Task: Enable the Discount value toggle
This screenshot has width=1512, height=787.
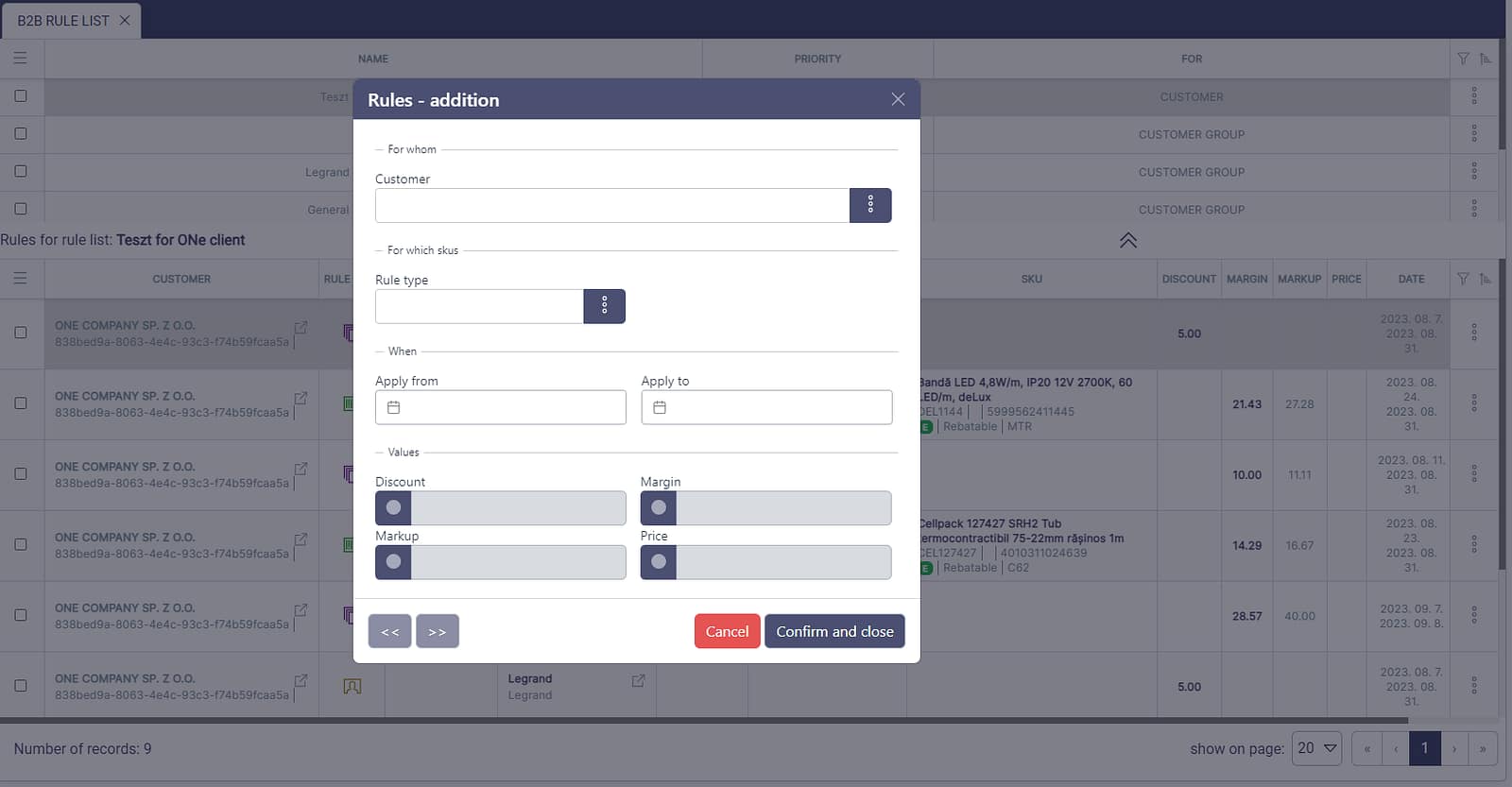Action: click(x=393, y=508)
